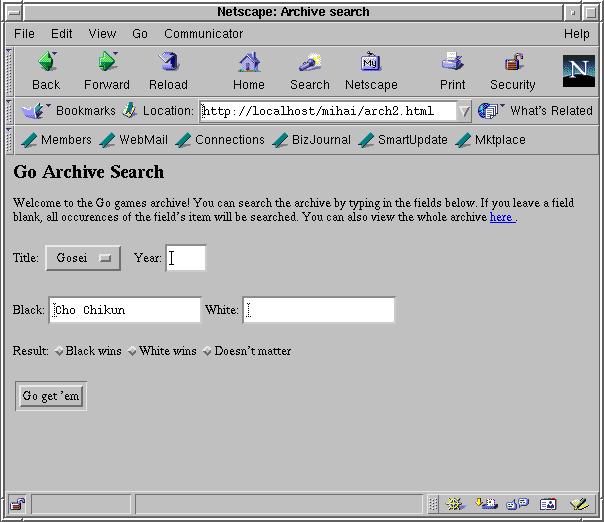Select the White wins radio option
Screen dimensions: 604x522
(x=133, y=352)
